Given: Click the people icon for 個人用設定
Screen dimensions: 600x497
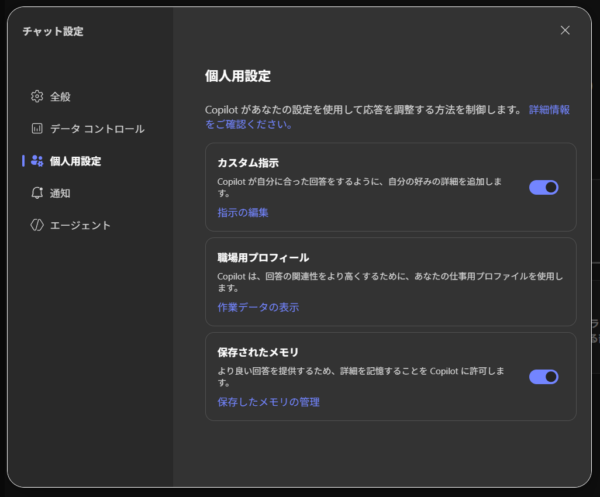Looking at the screenshot, I should (x=37, y=161).
